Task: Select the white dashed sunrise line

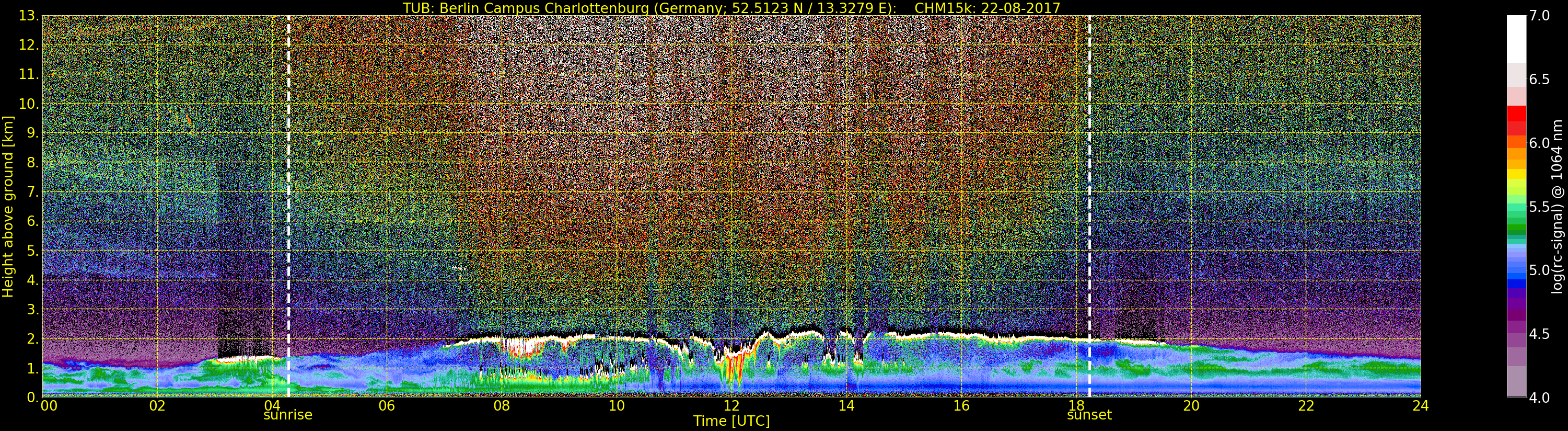Action: 288,206
